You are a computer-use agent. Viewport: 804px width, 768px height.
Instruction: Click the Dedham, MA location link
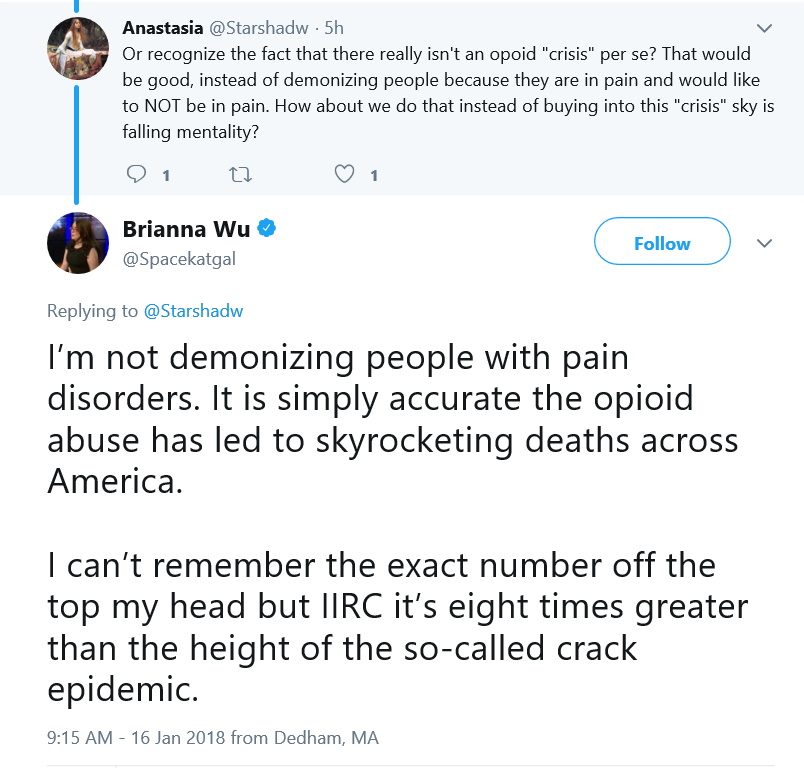click(327, 738)
